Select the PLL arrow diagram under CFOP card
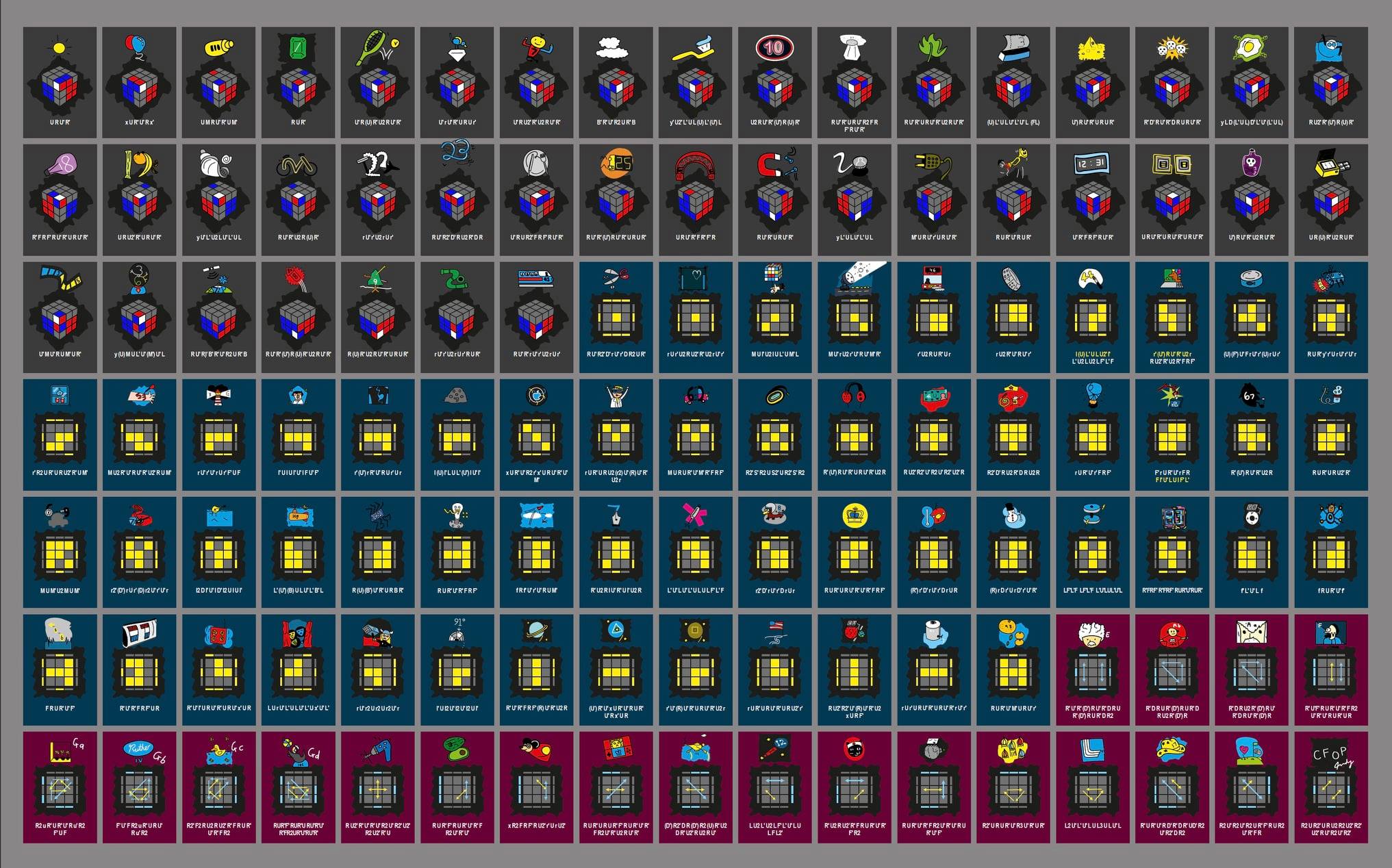Image resolution: width=1392 pixels, height=868 pixels. coord(1330,791)
